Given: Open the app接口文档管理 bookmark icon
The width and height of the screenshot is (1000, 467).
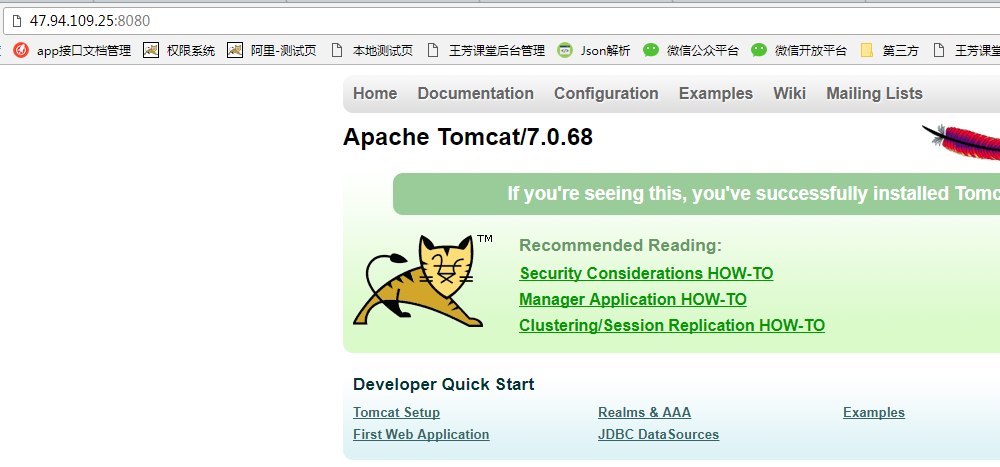Looking at the screenshot, I should coord(21,50).
